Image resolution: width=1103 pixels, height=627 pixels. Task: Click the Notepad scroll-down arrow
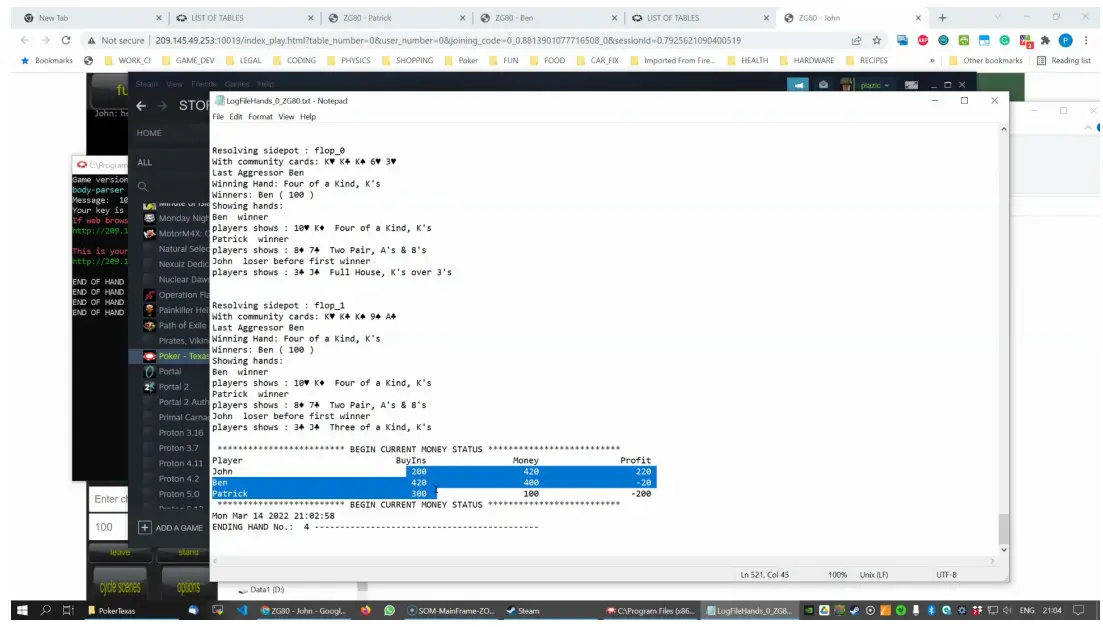(1004, 550)
